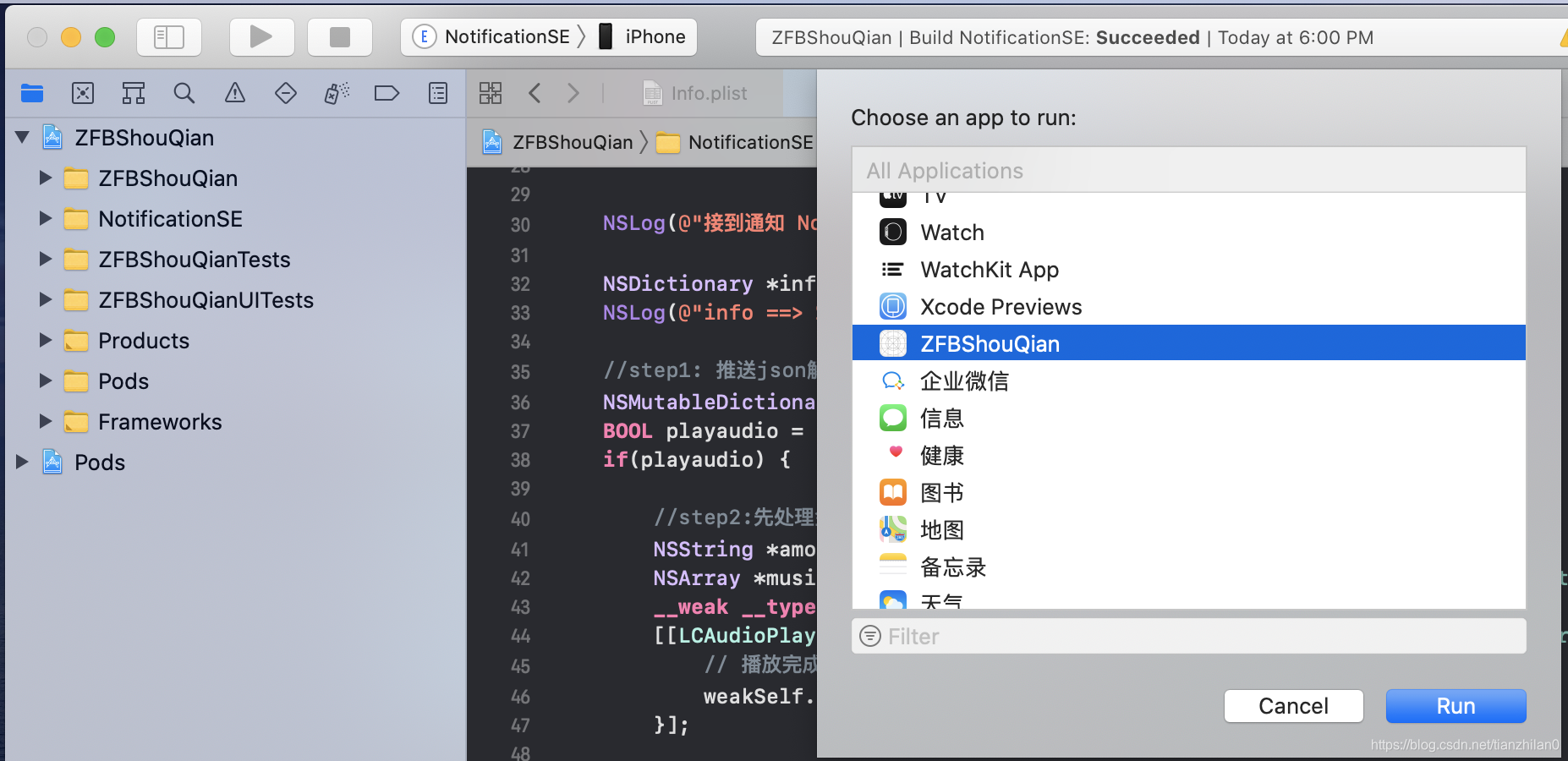Select 图书 app in the list
Viewport: 1568px width, 761px height.
pyautogui.click(x=1189, y=492)
